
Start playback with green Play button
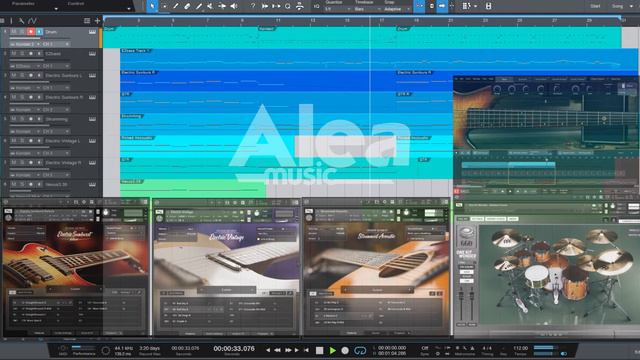(333, 350)
